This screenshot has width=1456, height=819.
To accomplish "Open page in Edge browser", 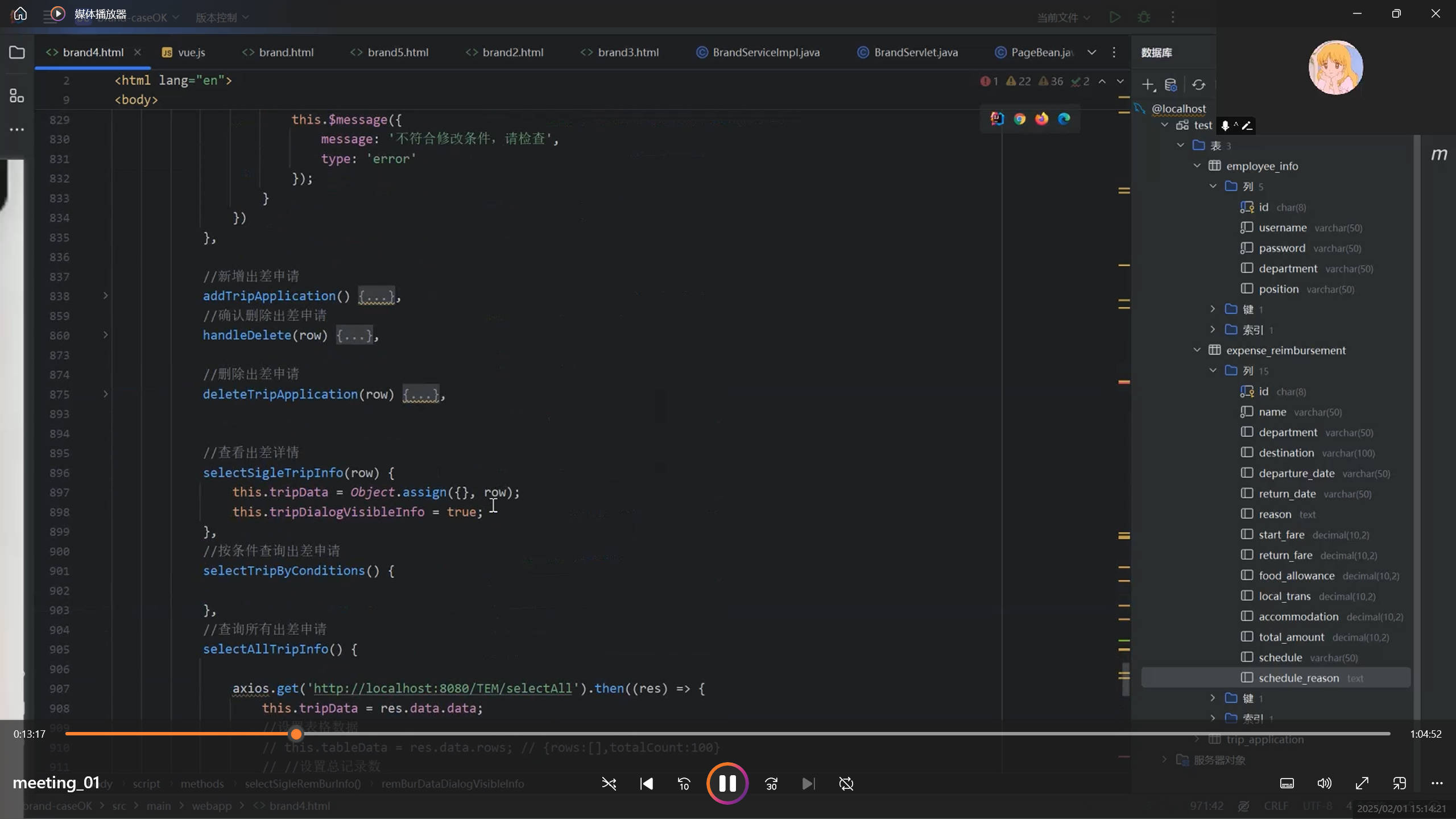I will click(x=1064, y=118).
